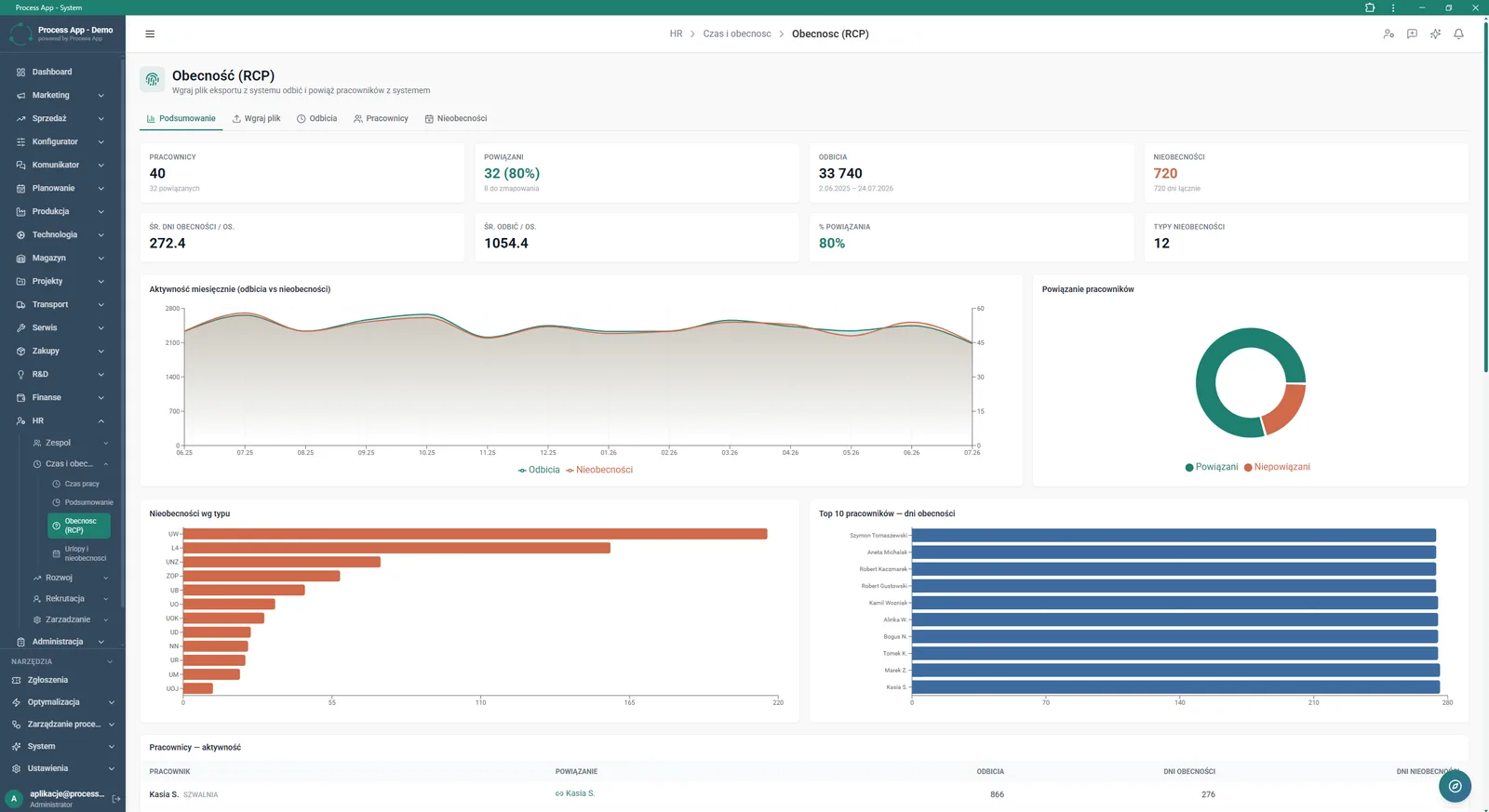
Task: Toggle the hamburger sidebar menu
Action: click(150, 34)
